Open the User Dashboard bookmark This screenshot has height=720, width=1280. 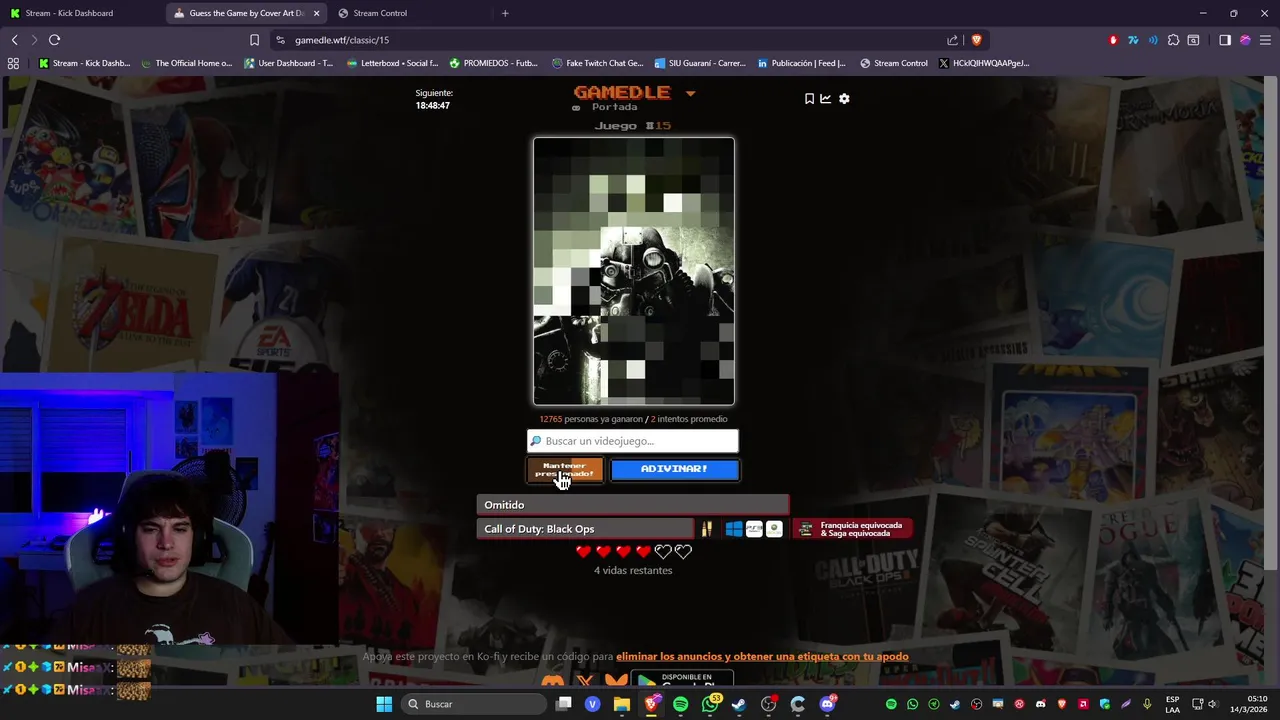(x=288, y=63)
